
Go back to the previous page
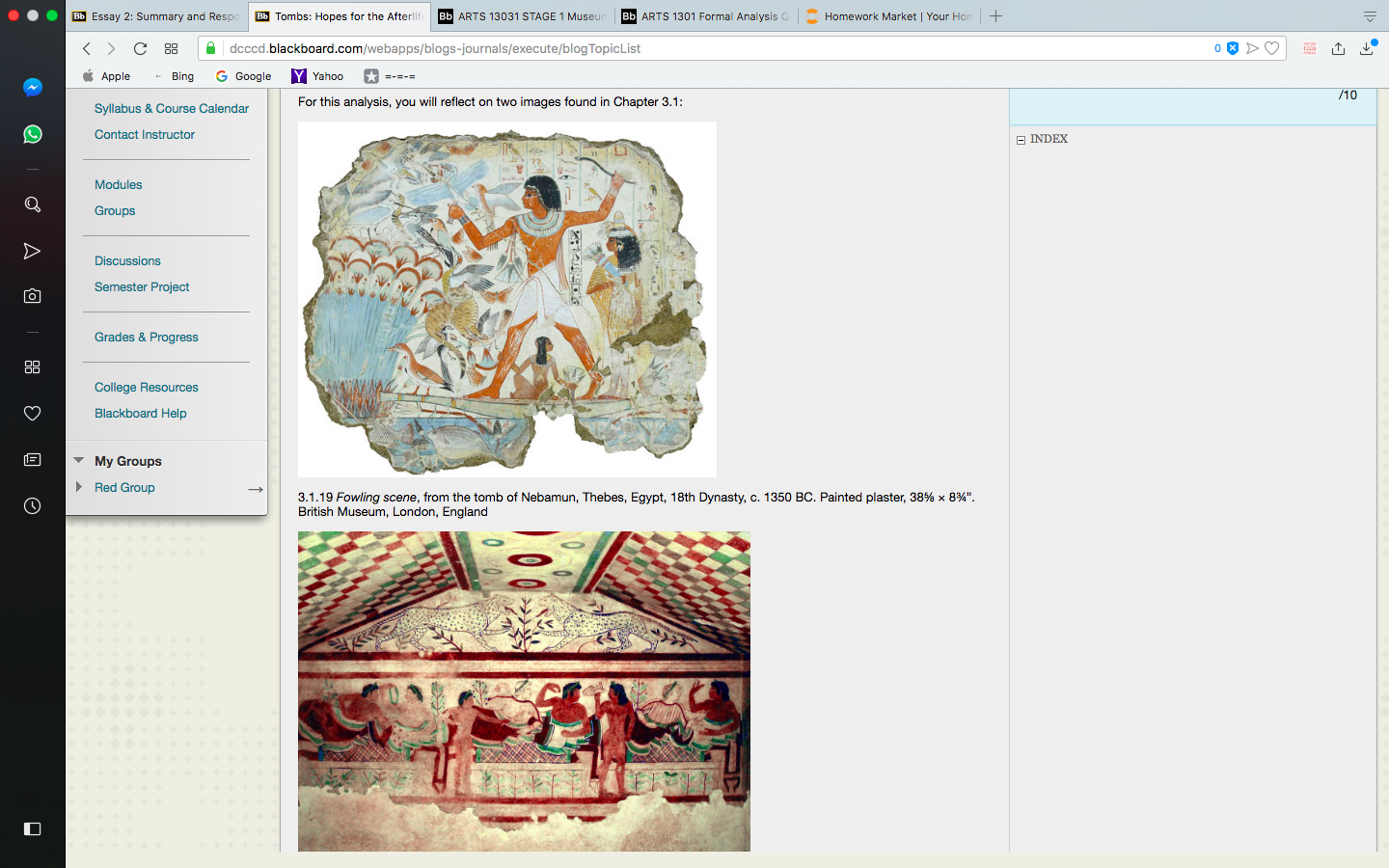click(x=86, y=48)
